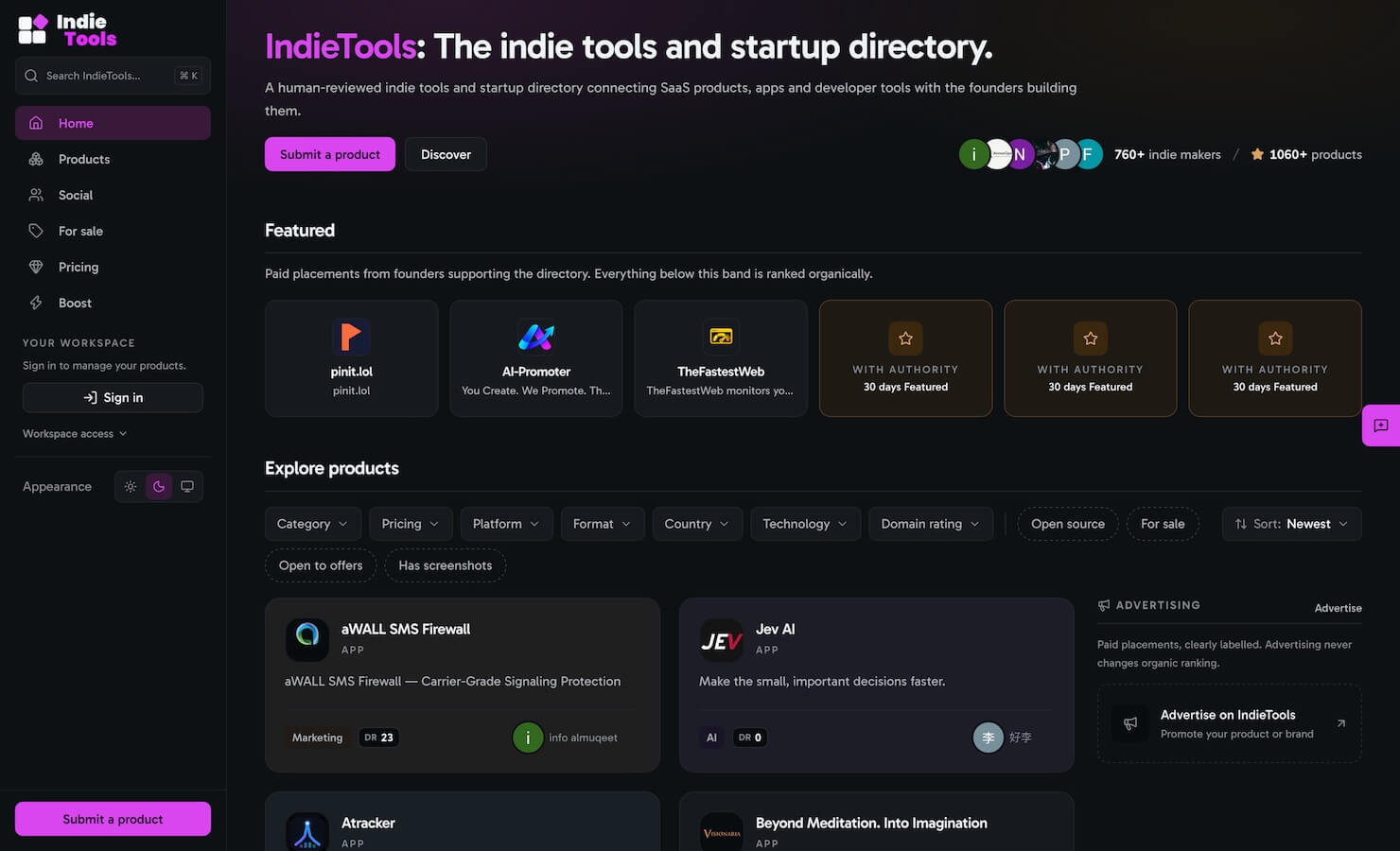Open the Atracker title

pyautogui.click(x=368, y=823)
